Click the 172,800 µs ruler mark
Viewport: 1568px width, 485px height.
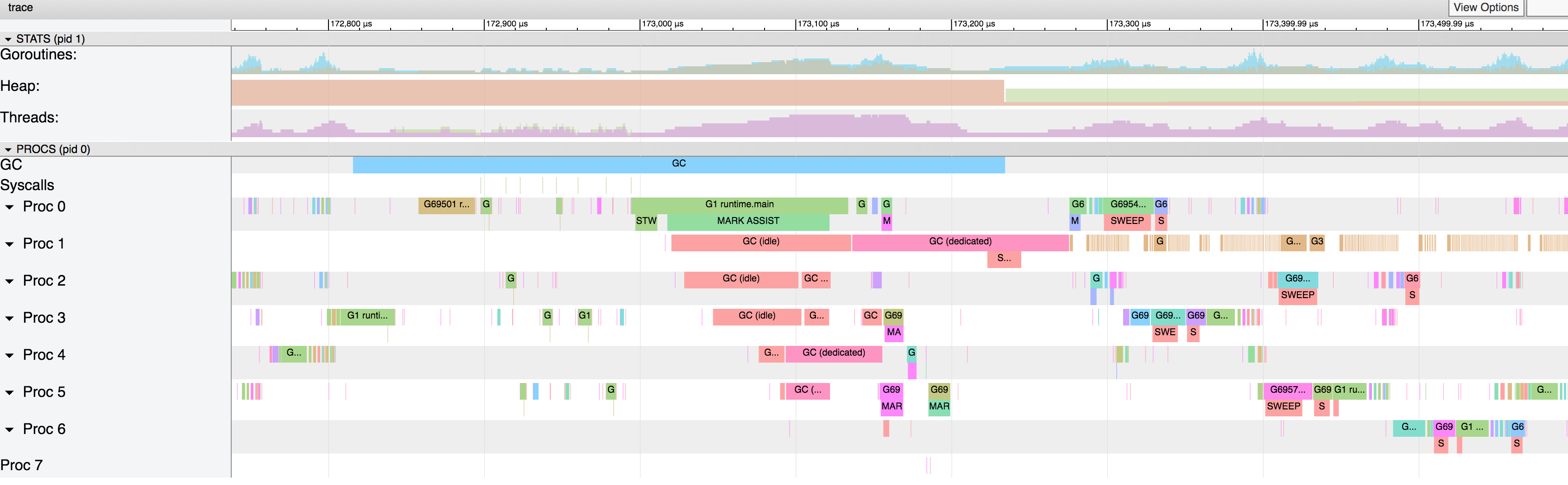351,24
